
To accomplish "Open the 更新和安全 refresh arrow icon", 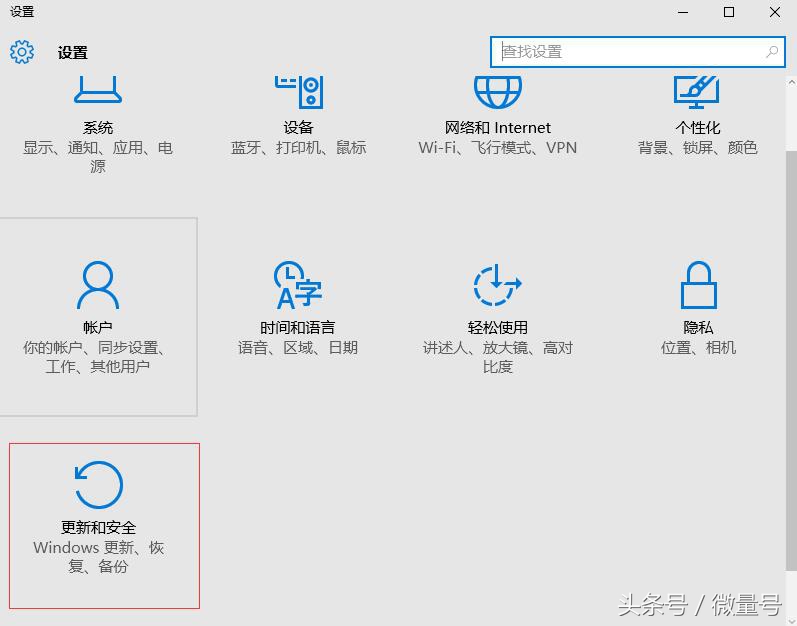I will [x=99, y=485].
